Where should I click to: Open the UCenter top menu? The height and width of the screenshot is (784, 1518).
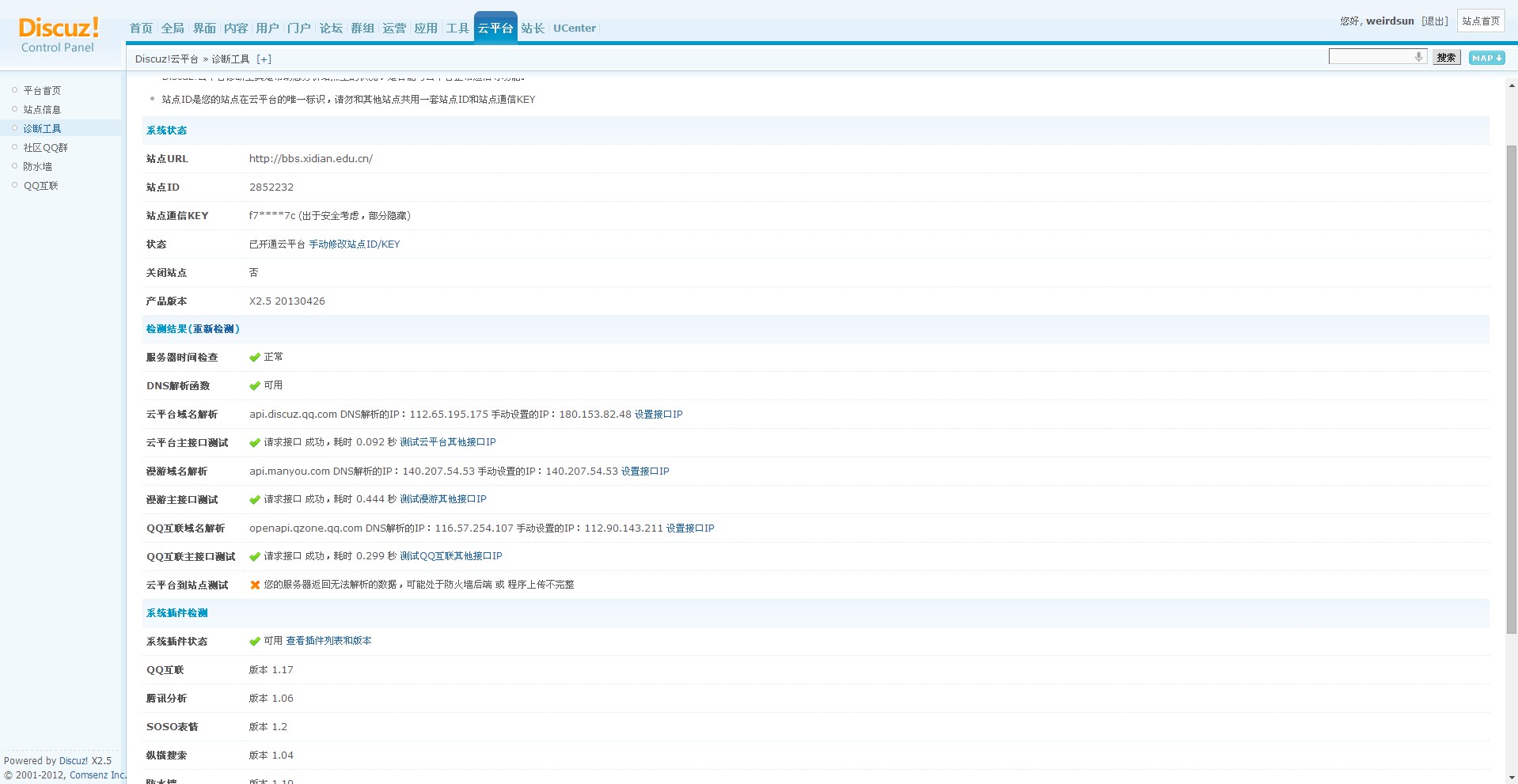click(x=575, y=28)
